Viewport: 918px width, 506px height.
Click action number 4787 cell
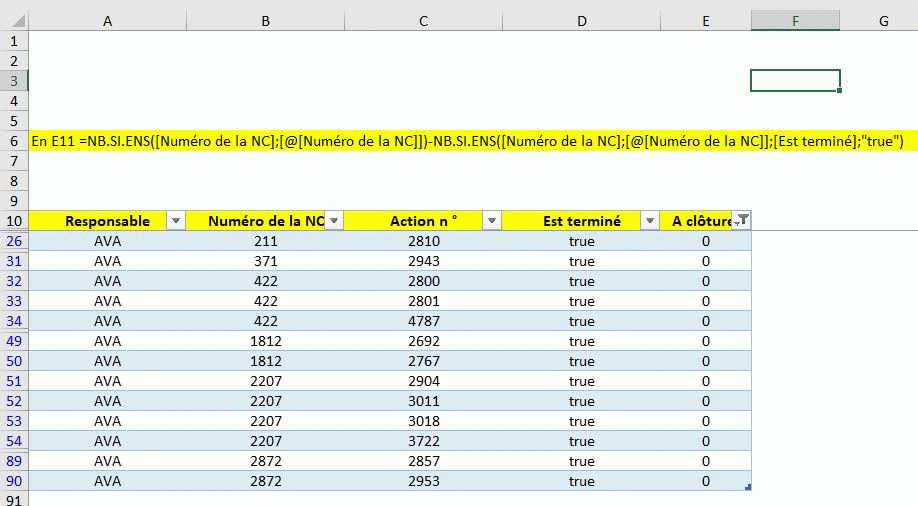coord(424,321)
